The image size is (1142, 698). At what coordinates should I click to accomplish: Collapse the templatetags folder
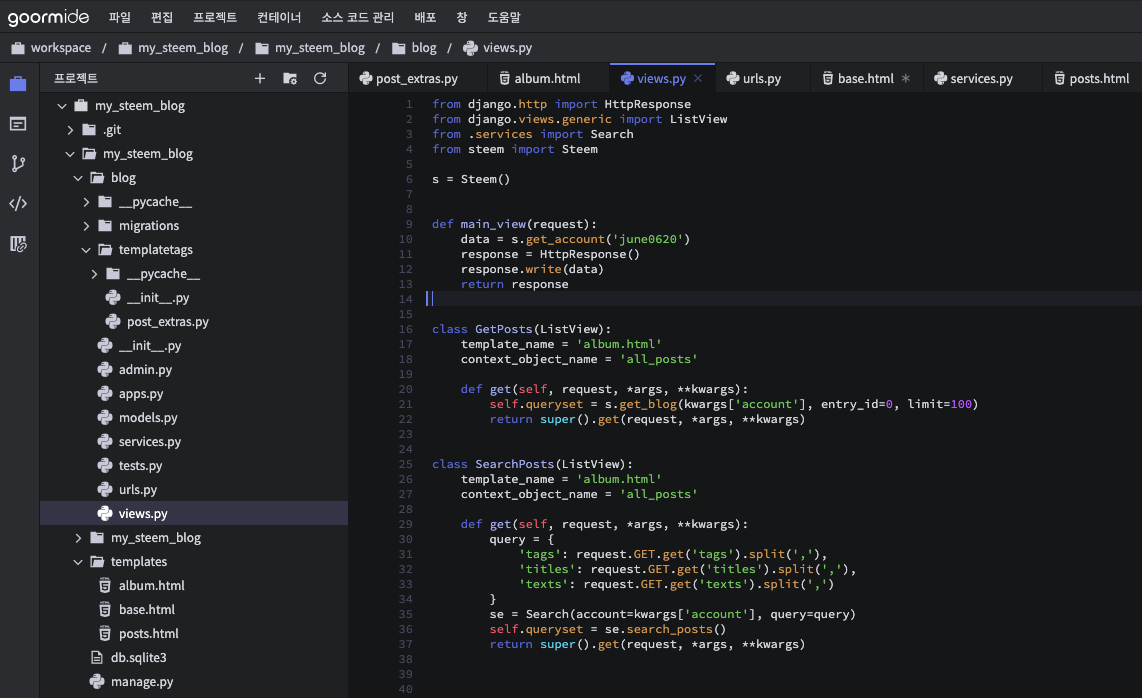click(x=87, y=250)
